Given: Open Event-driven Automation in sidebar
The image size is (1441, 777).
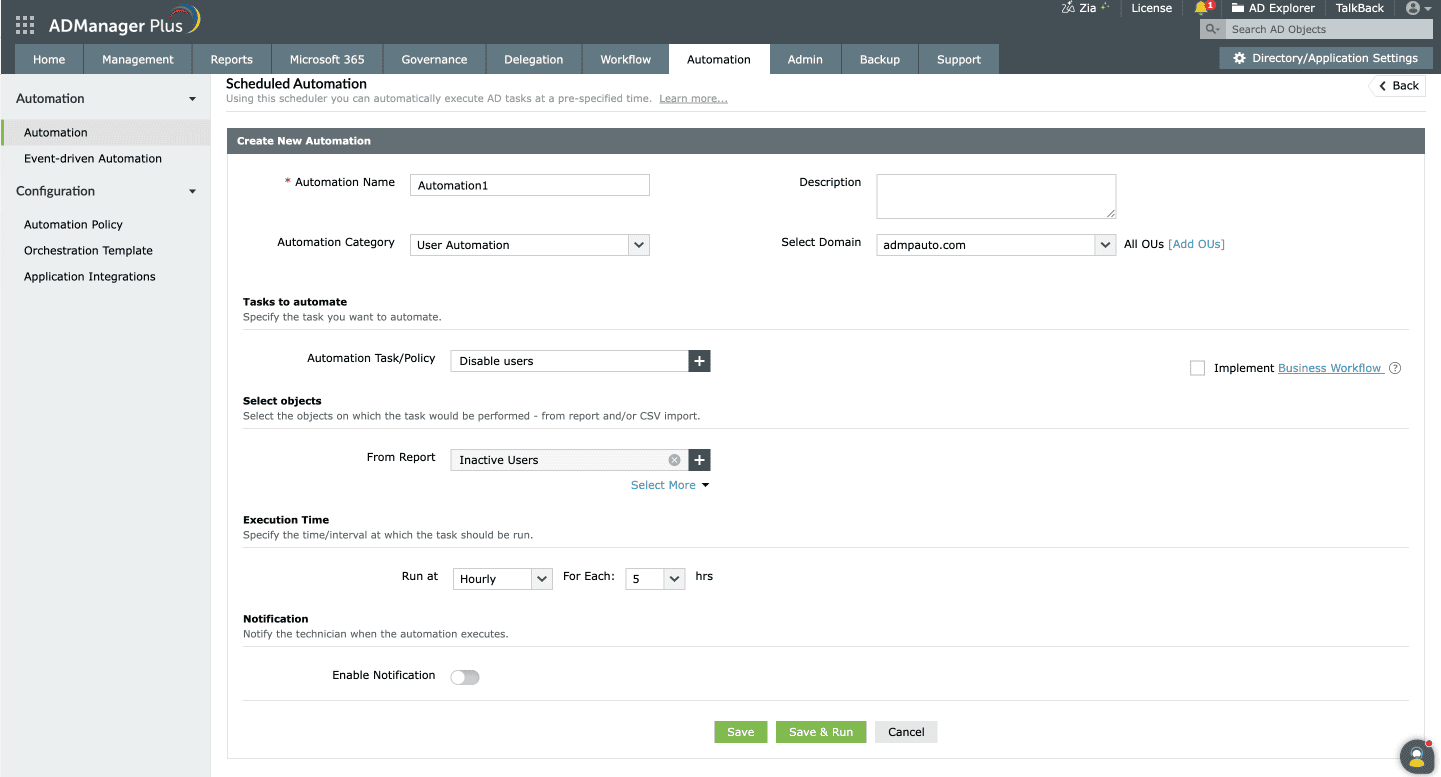Looking at the screenshot, I should [93, 158].
